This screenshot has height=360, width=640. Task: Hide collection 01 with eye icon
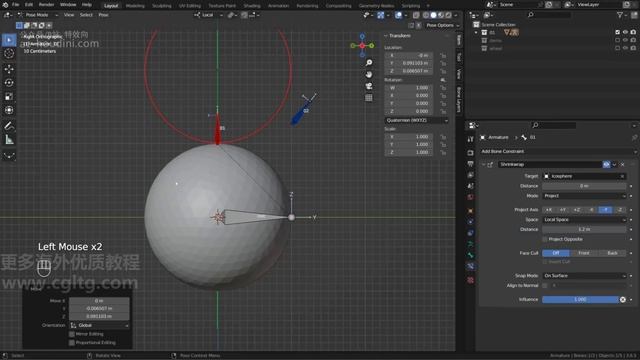[x=625, y=32]
